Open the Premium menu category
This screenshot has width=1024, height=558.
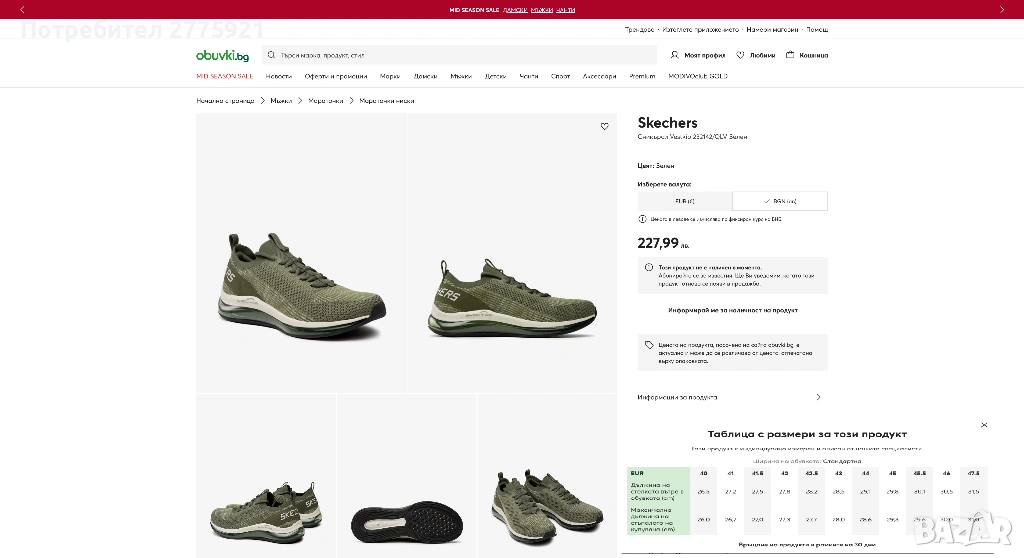click(642, 76)
